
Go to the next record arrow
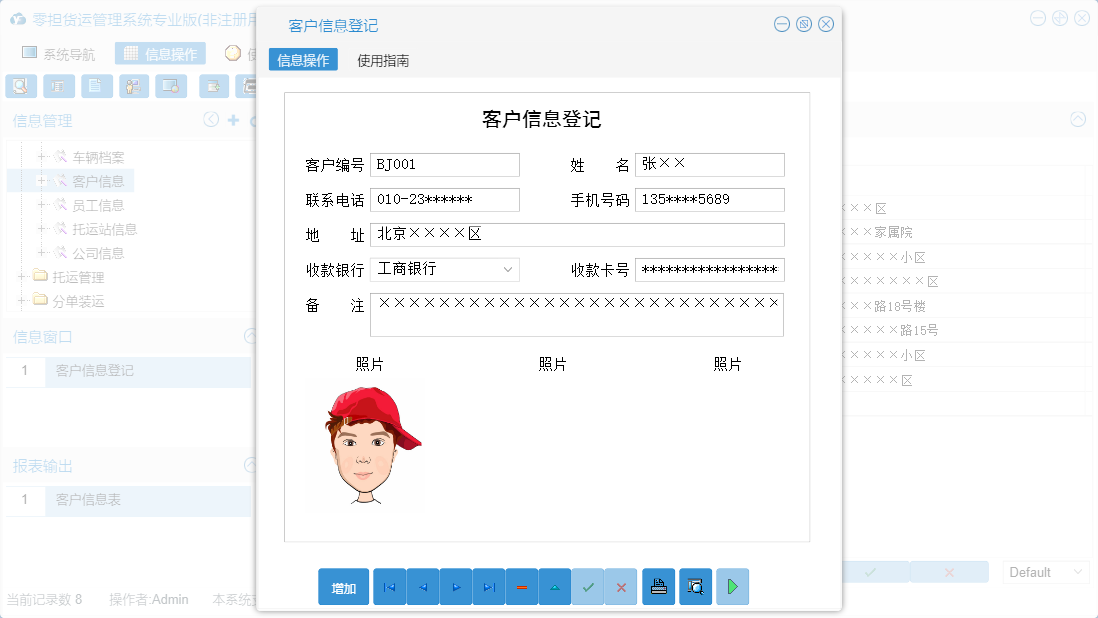point(456,587)
